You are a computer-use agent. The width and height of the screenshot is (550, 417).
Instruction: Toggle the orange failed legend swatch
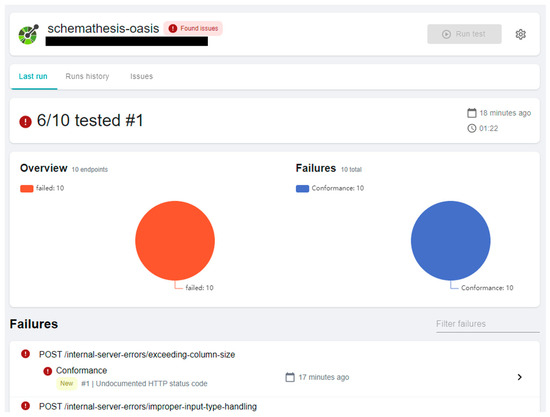27,188
